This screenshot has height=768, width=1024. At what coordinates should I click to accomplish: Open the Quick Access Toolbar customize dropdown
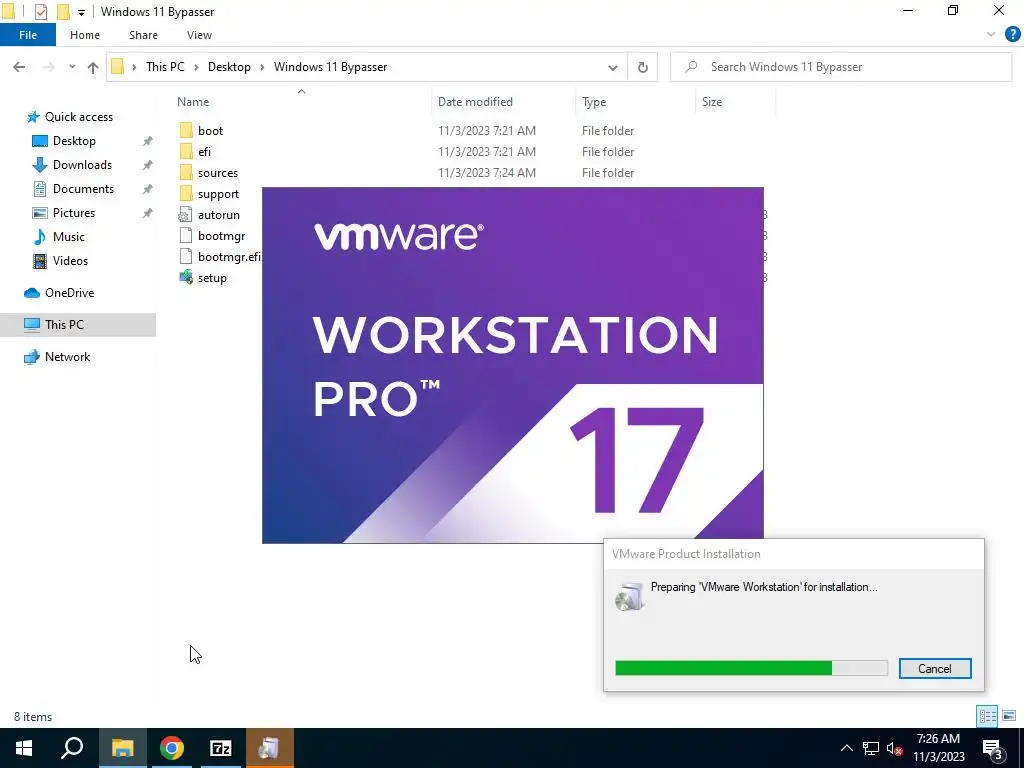81,12
